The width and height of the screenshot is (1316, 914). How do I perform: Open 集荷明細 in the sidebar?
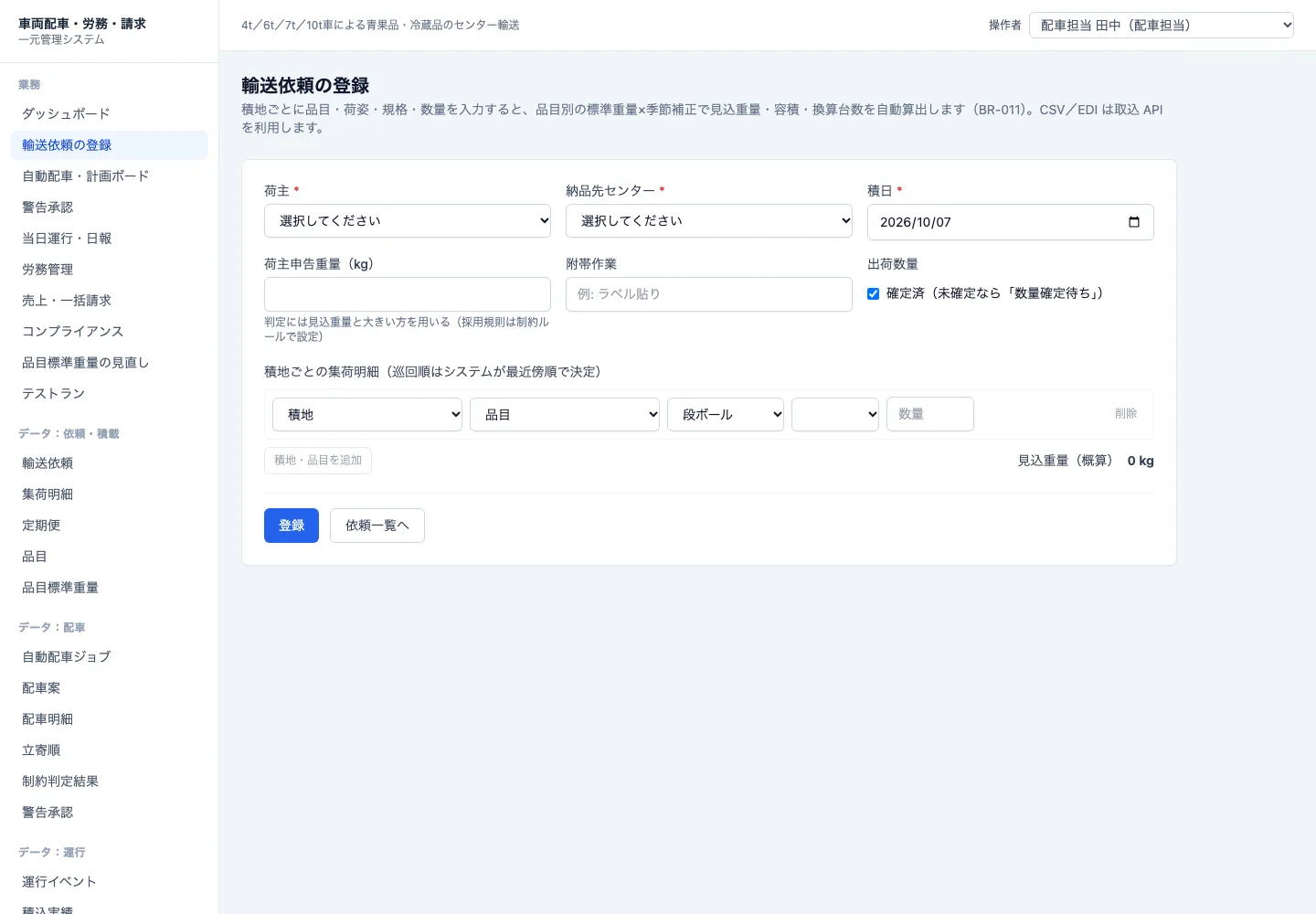click(x=110, y=494)
